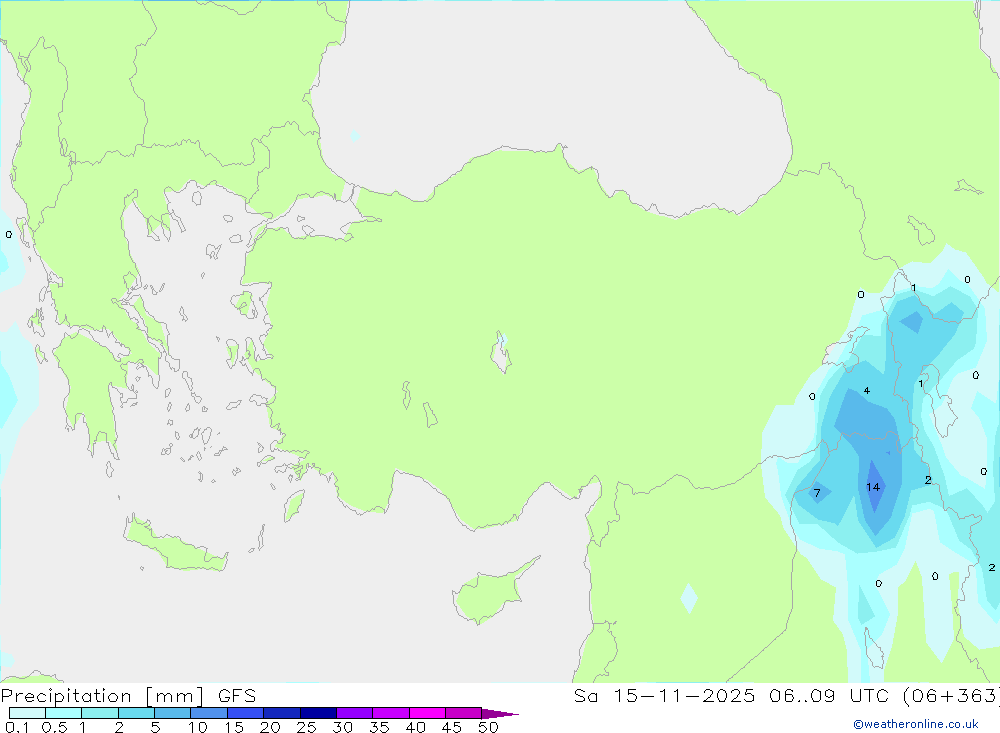Click the 'Precipitation [mm]' title text
This screenshot has height=733, width=1000.
(x=103, y=695)
